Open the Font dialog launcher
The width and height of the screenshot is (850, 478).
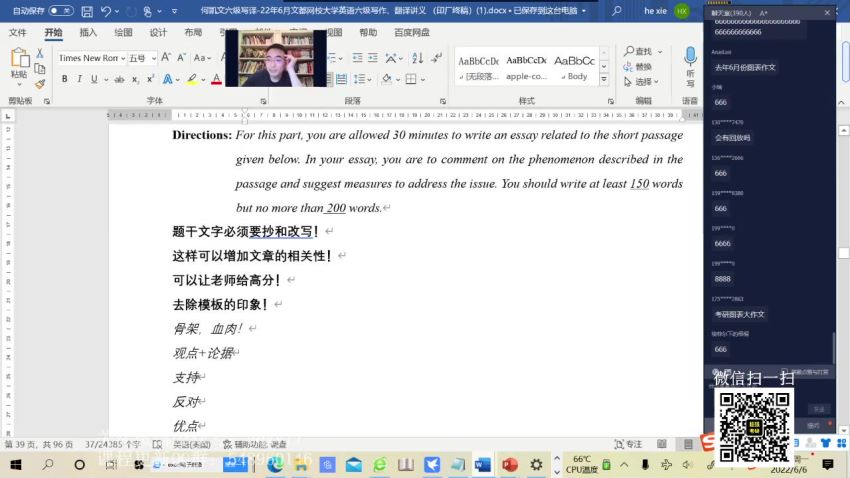coord(263,101)
